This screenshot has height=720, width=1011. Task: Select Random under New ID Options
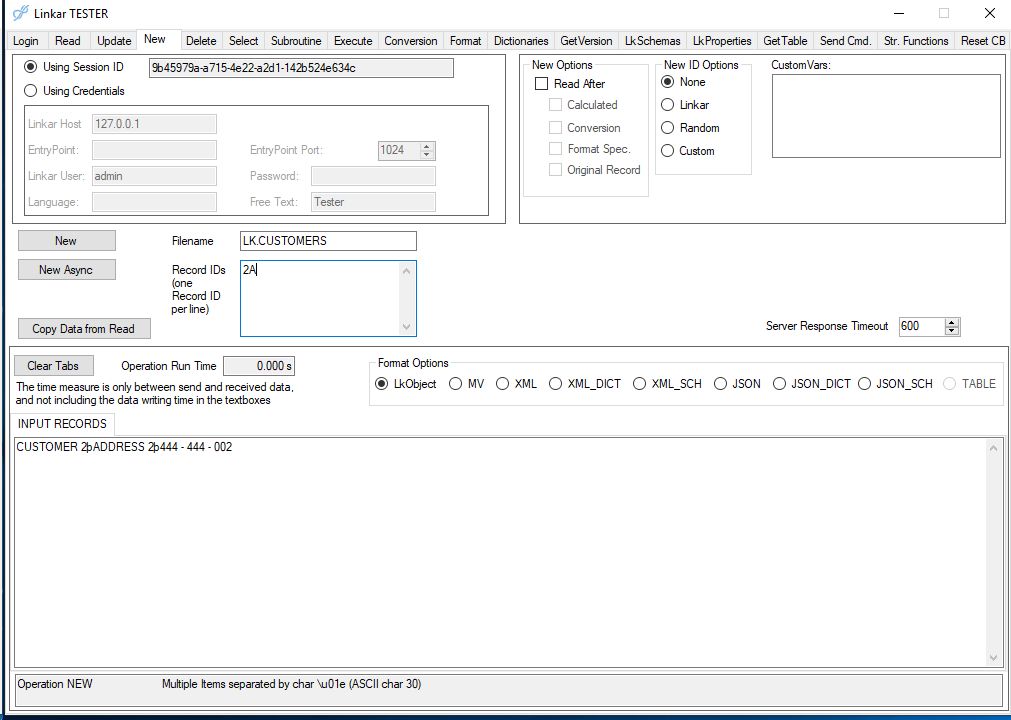tap(691, 128)
